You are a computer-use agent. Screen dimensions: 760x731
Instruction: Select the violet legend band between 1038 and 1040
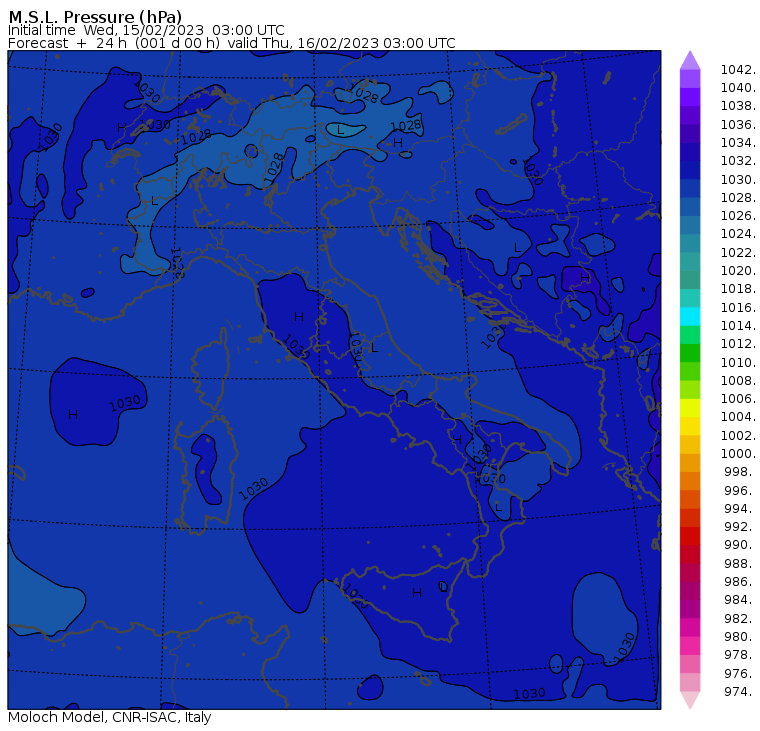[690, 97]
